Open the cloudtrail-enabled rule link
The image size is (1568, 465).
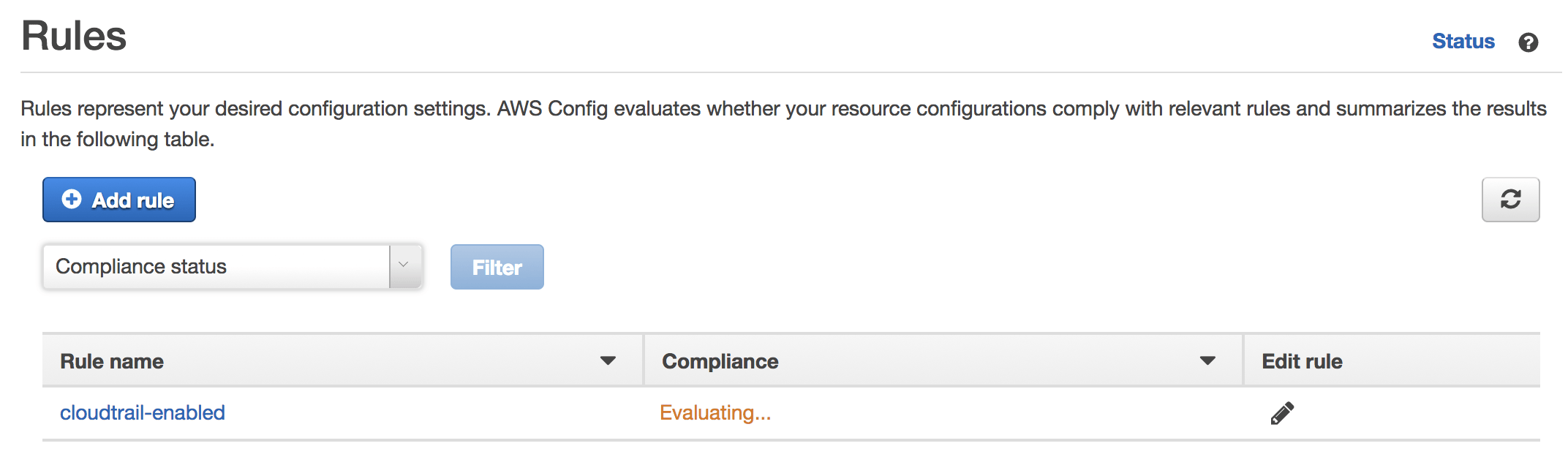(x=143, y=413)
